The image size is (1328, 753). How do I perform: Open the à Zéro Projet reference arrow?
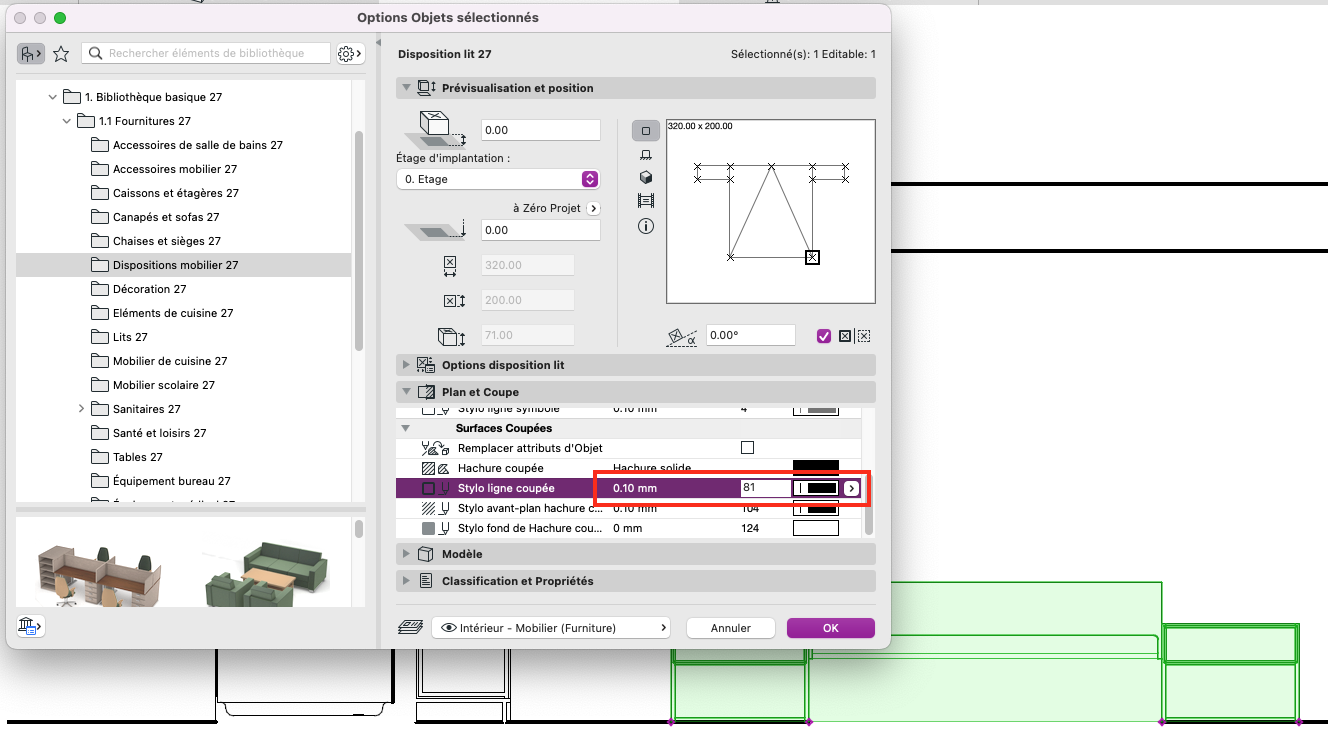point(593,208)
